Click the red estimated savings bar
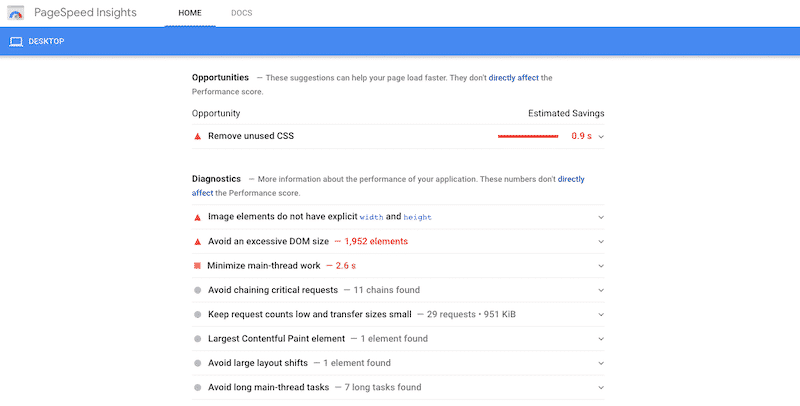Viewport: 800px width, 406px height. pos(528,136)
